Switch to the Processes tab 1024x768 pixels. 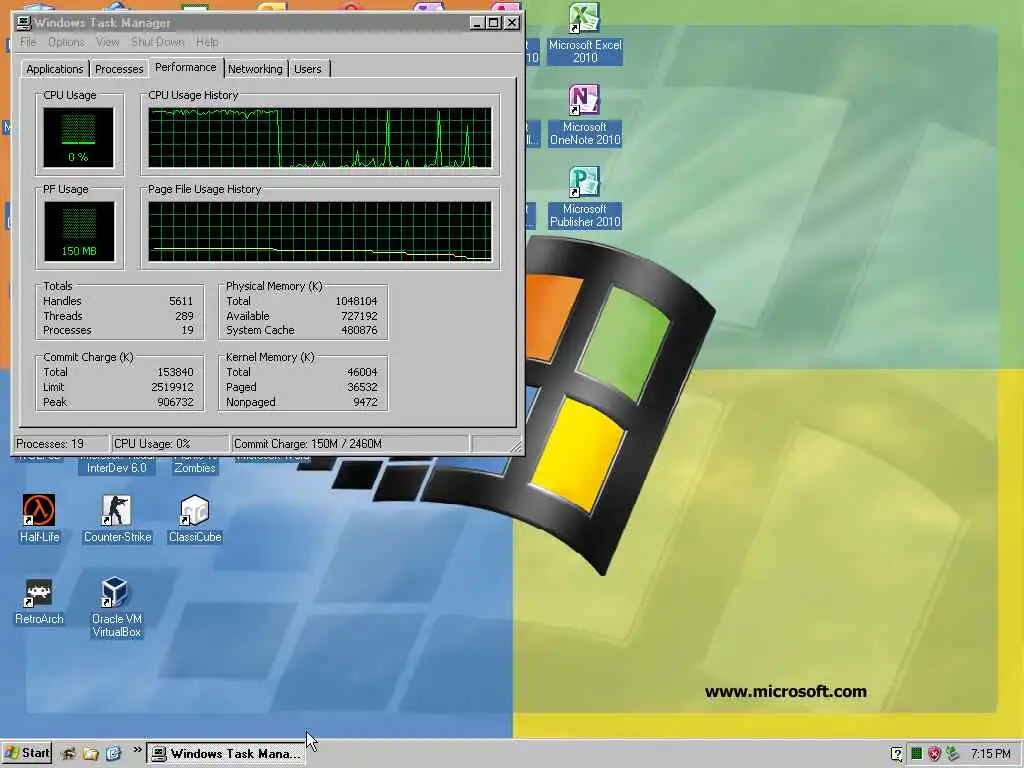[x=119, y=69]
